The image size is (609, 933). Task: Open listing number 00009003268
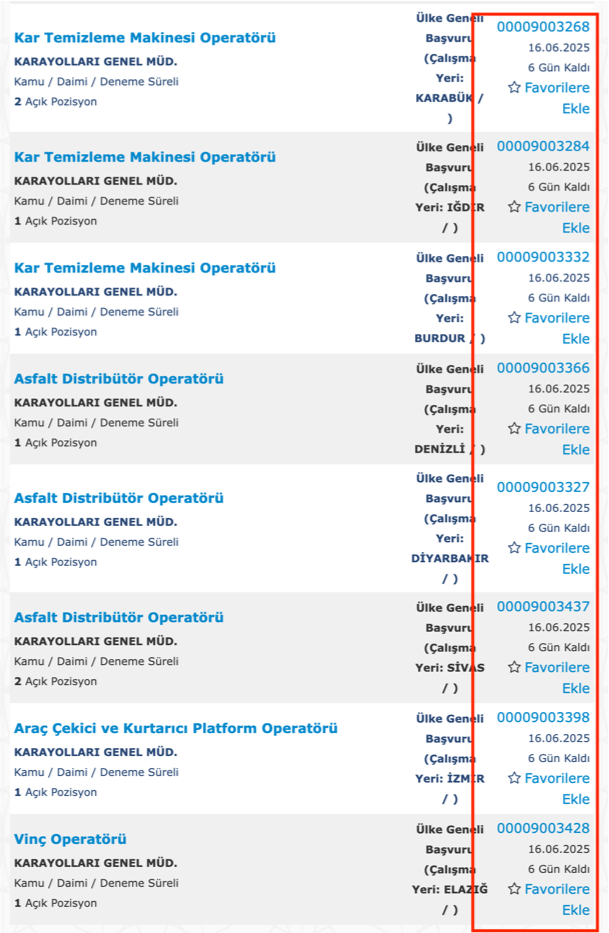[543, 27]
